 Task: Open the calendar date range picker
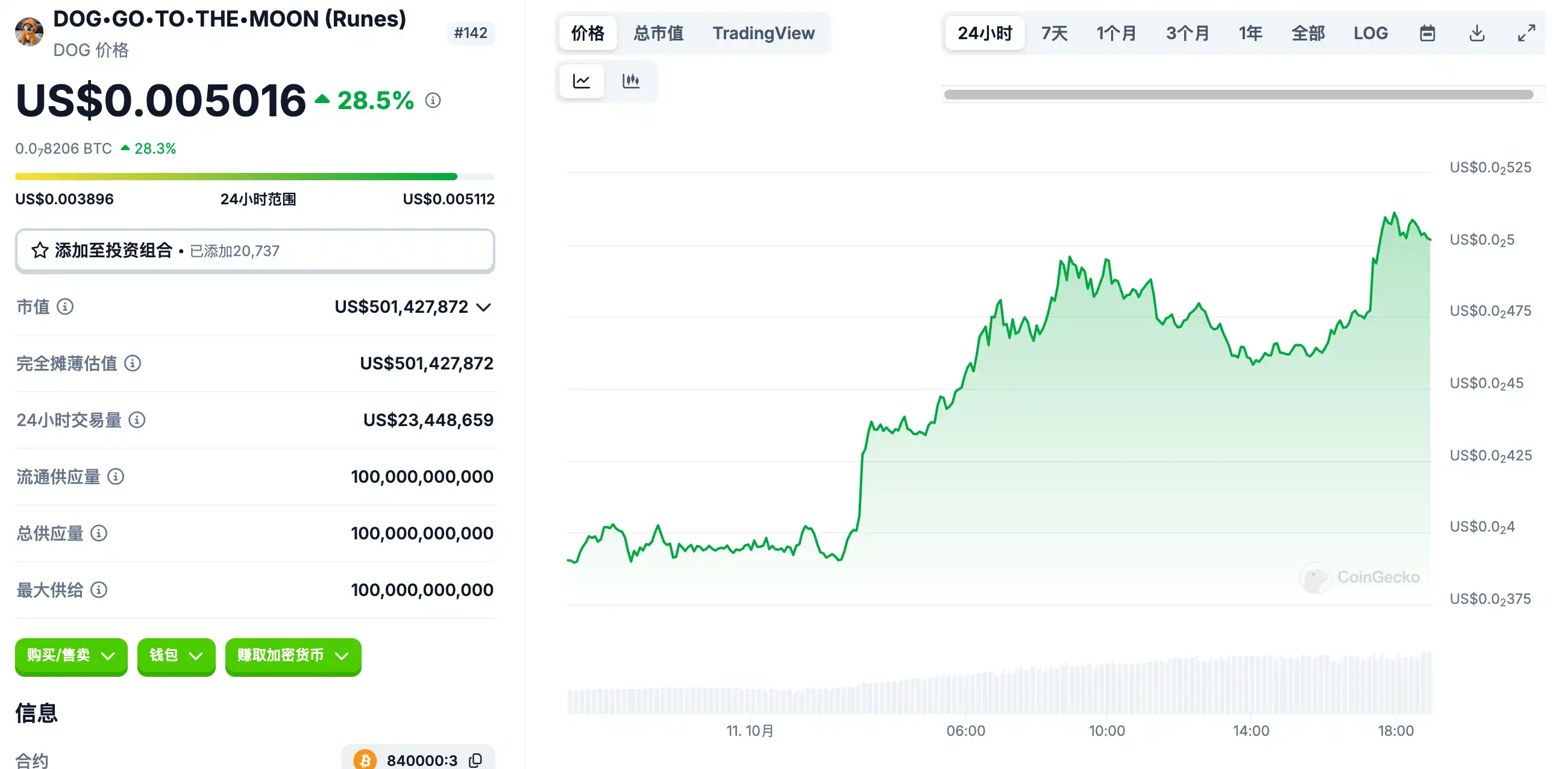tap(1428, 33)
